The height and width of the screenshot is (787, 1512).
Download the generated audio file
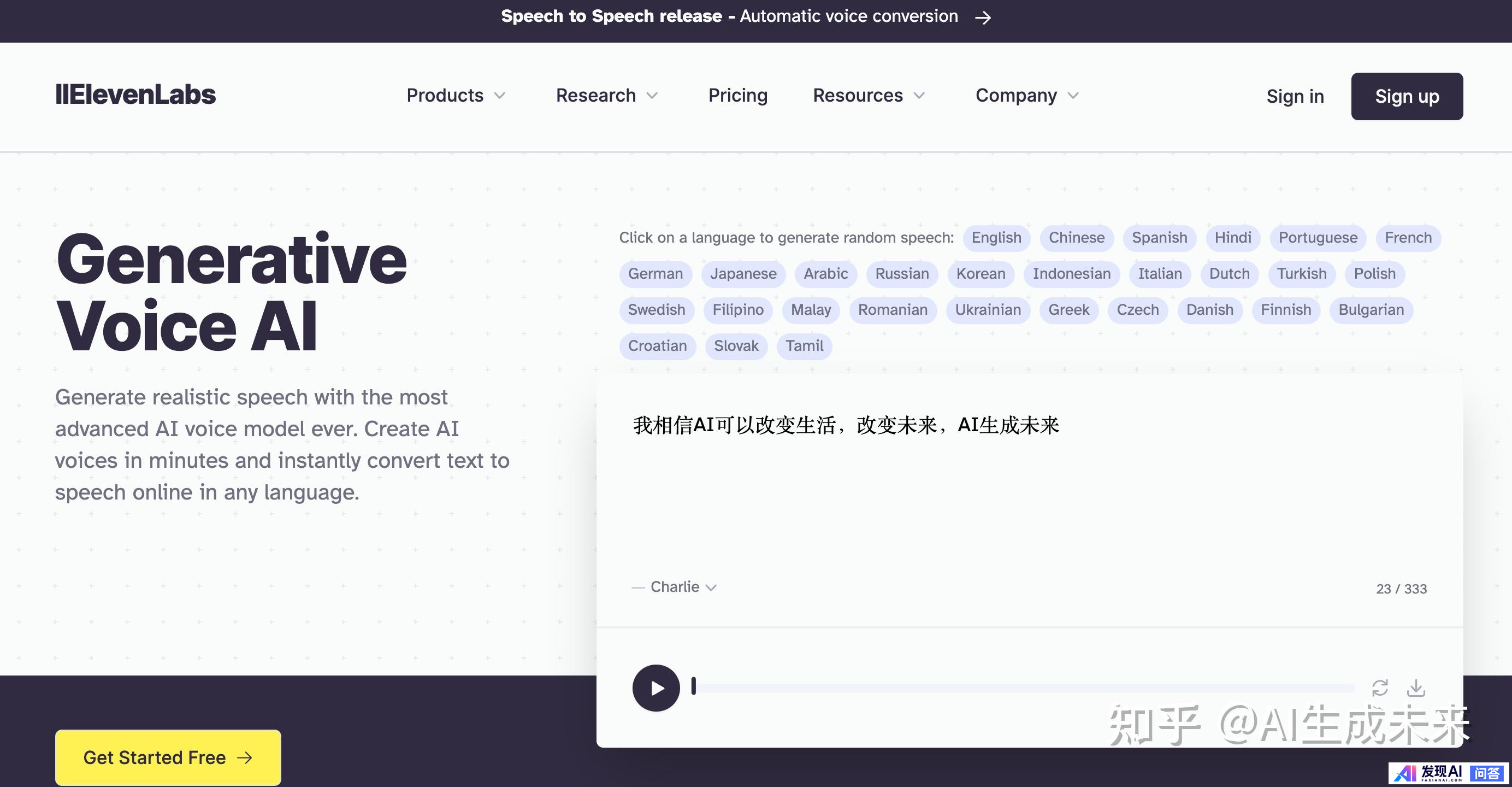point(1416,688)
